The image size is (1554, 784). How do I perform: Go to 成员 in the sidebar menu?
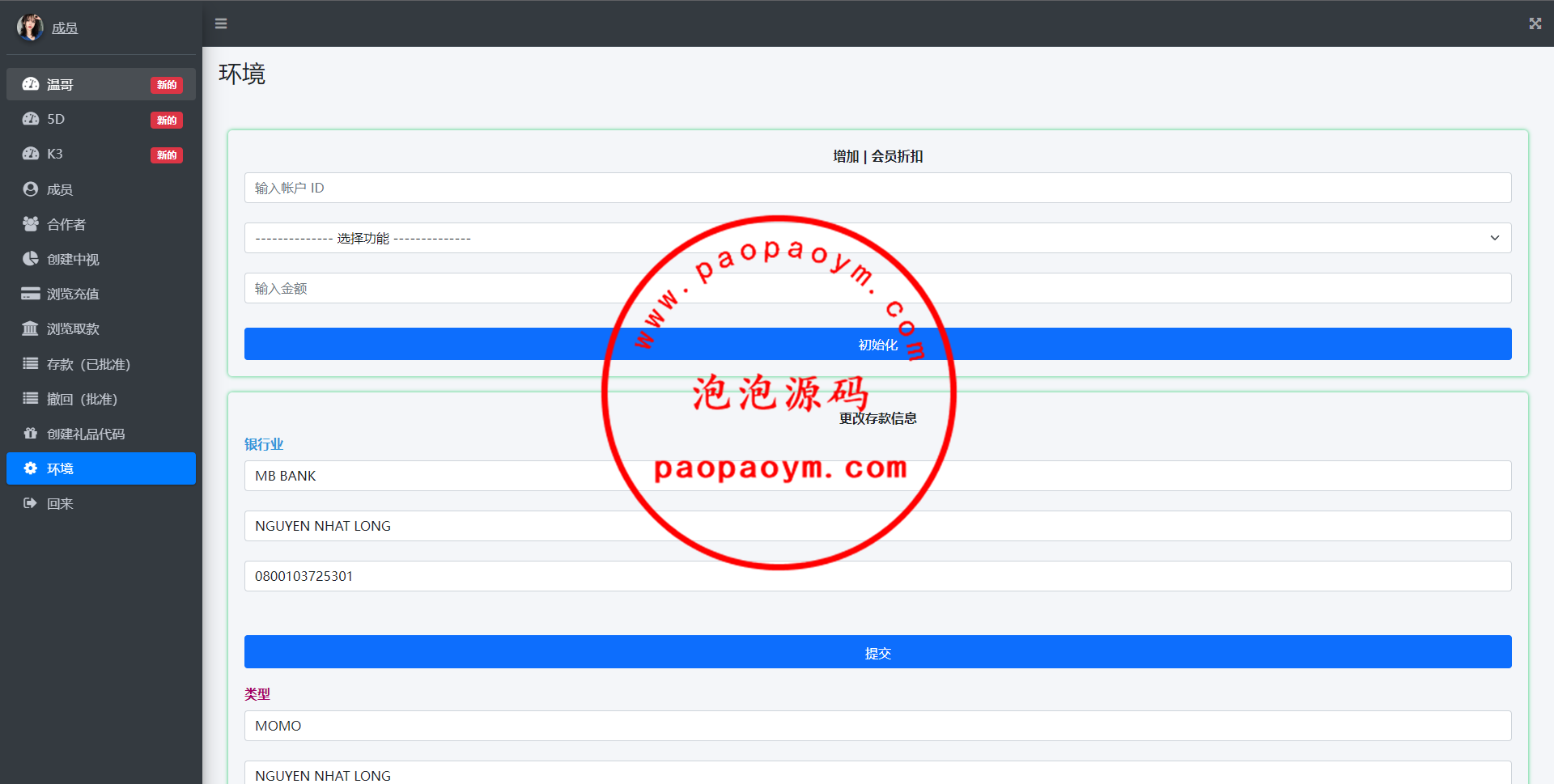tap(101, 189)
